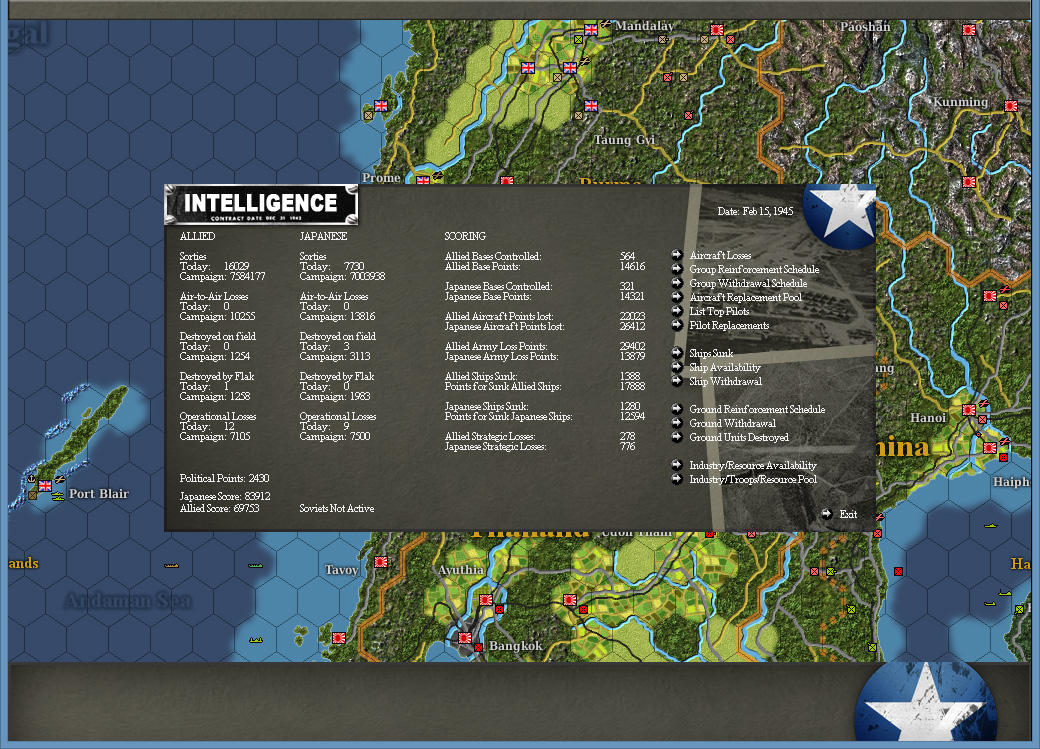Viewport: 1040px width, 749px height.
Task: Click Allied Bases Controlled value 564
Action: click(x=627, y=256)
